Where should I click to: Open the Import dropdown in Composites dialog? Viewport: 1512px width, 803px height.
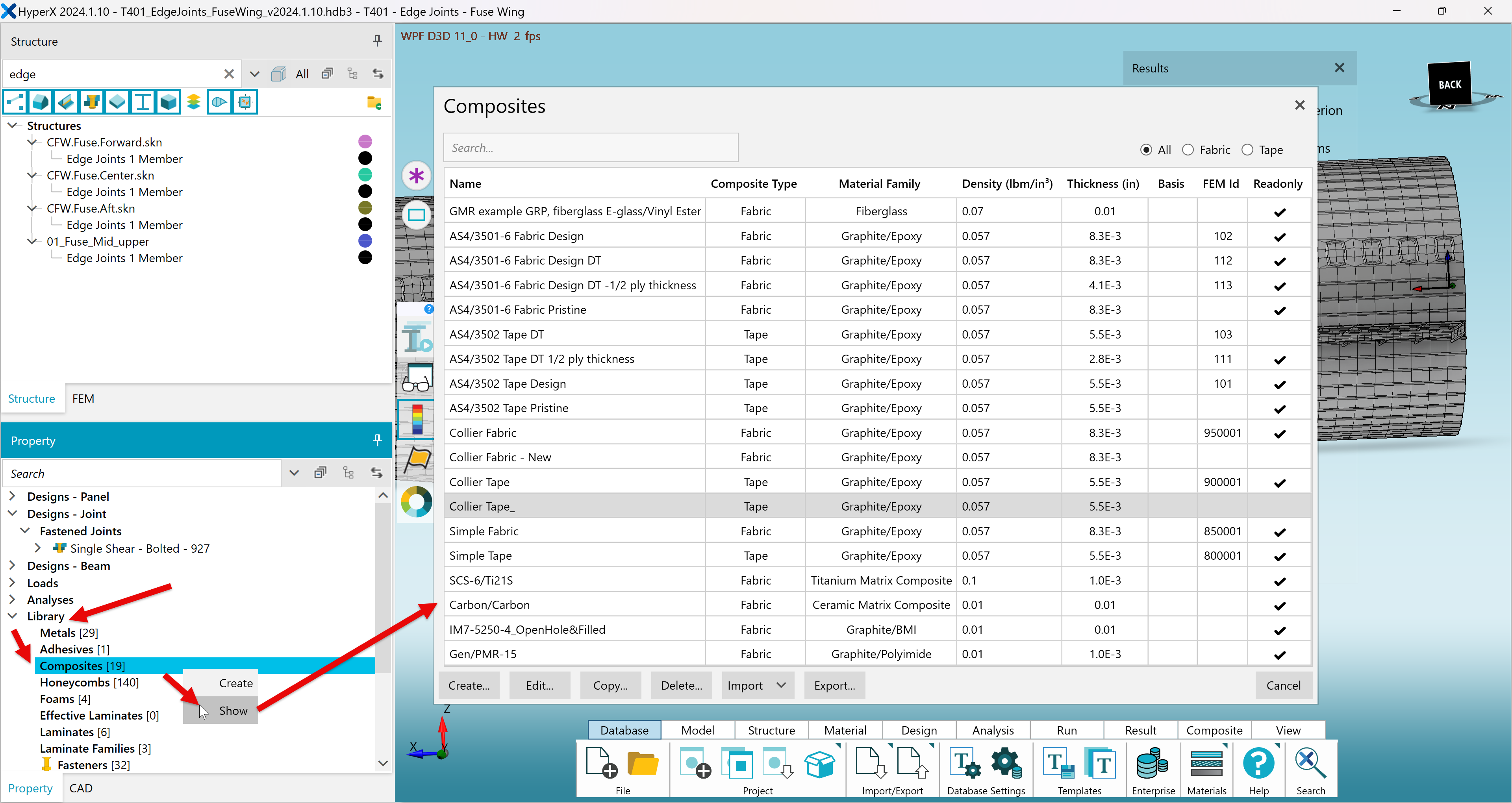click(758, 686)
